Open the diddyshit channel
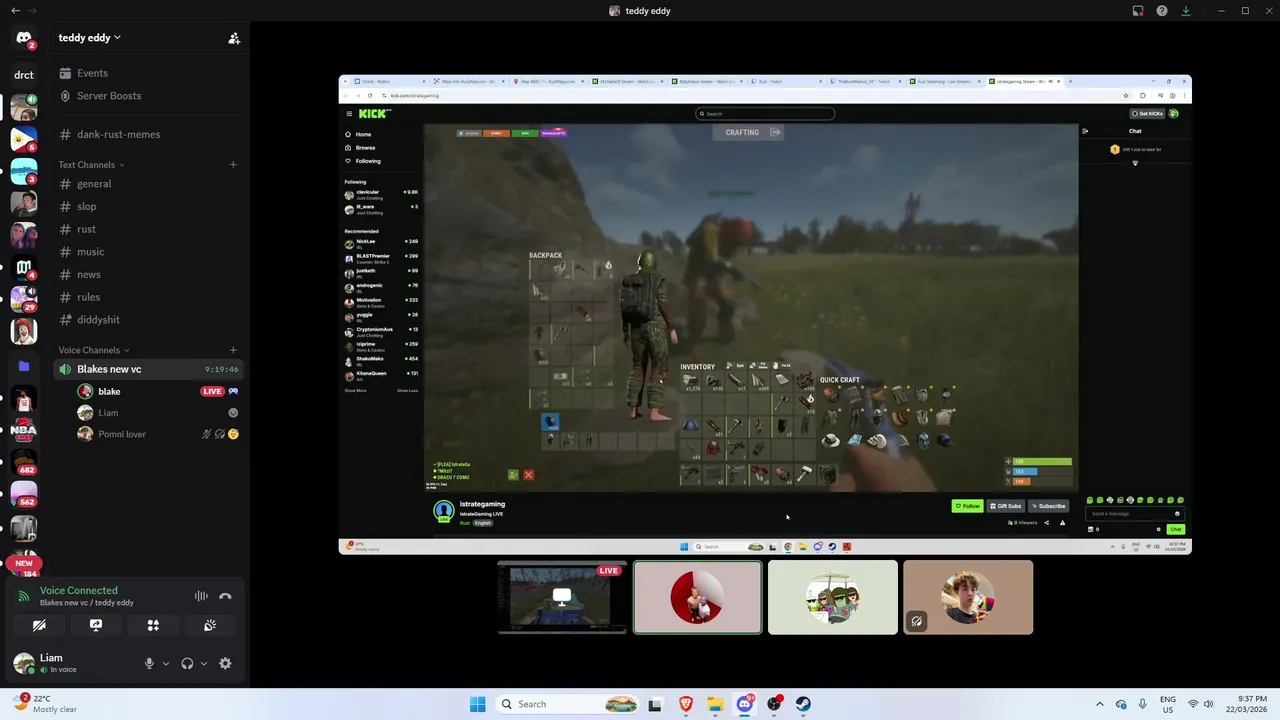The width and height of the screenshot is (1280, 720). click(x=150, y=320)
